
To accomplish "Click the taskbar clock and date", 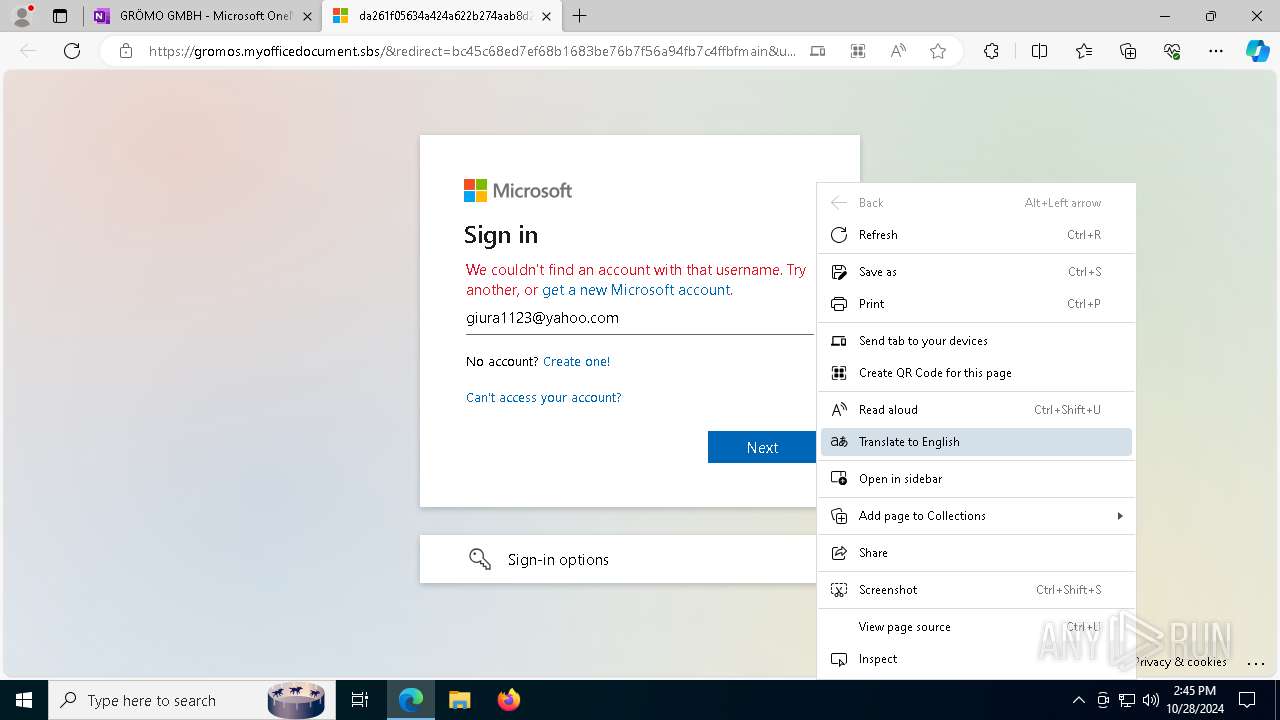I will 1194,700.
